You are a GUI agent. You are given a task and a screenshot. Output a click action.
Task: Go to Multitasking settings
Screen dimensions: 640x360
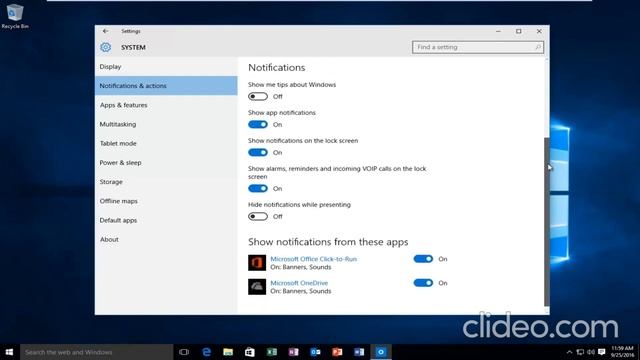click(166, 124)
